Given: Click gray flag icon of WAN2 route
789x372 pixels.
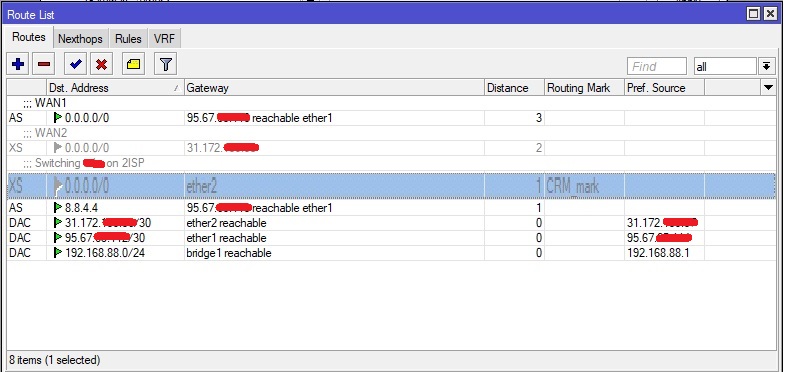Looking at the screenshot, I should (x=58, y=148).
